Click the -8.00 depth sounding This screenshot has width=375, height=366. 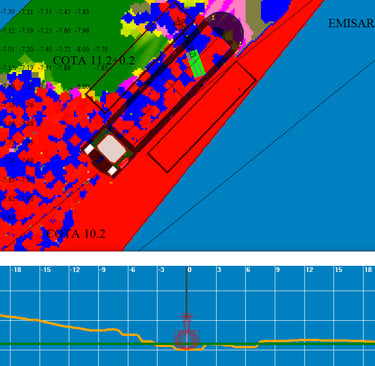coord(82,49)
